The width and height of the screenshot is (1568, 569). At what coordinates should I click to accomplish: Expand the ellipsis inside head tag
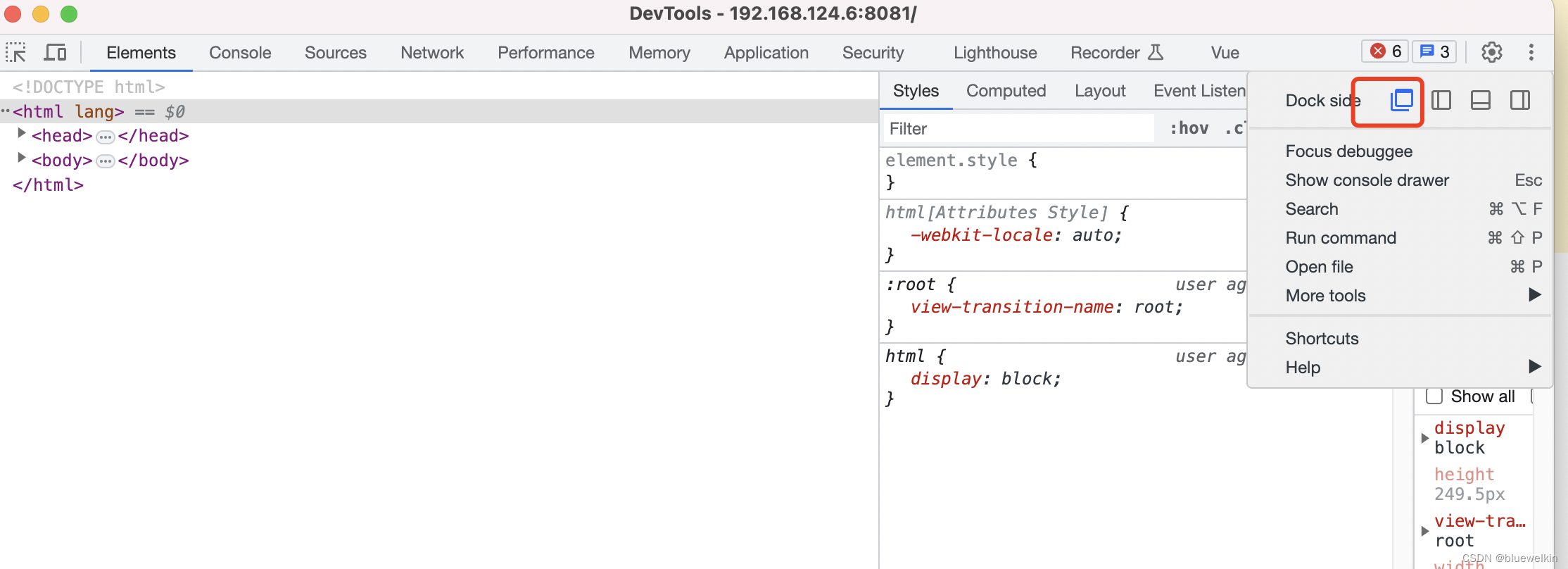click(x=106, y=137)
